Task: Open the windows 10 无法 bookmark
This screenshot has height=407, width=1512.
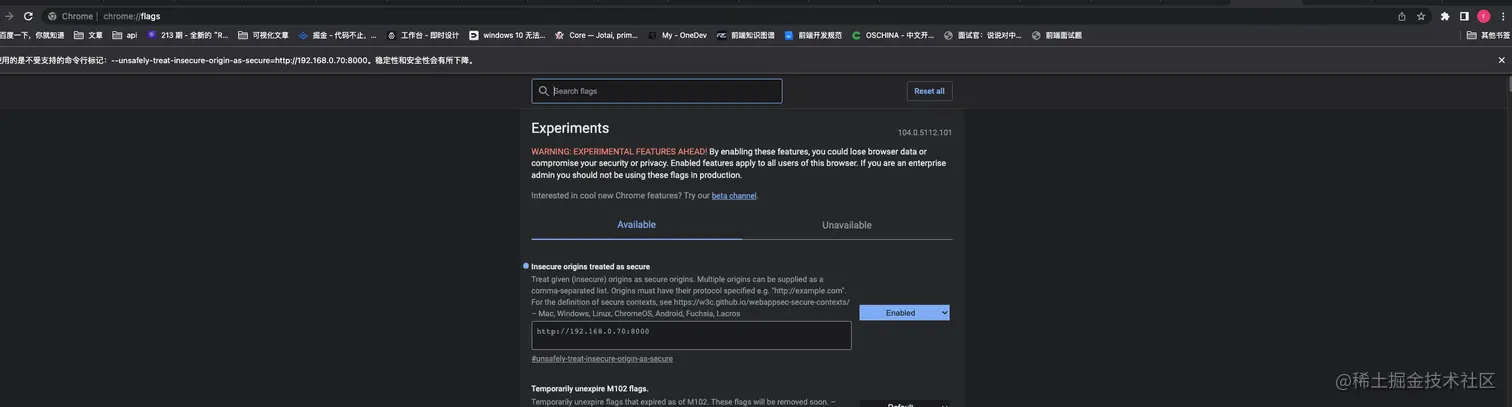Action: pyautogui.click(x=507, y=35)
